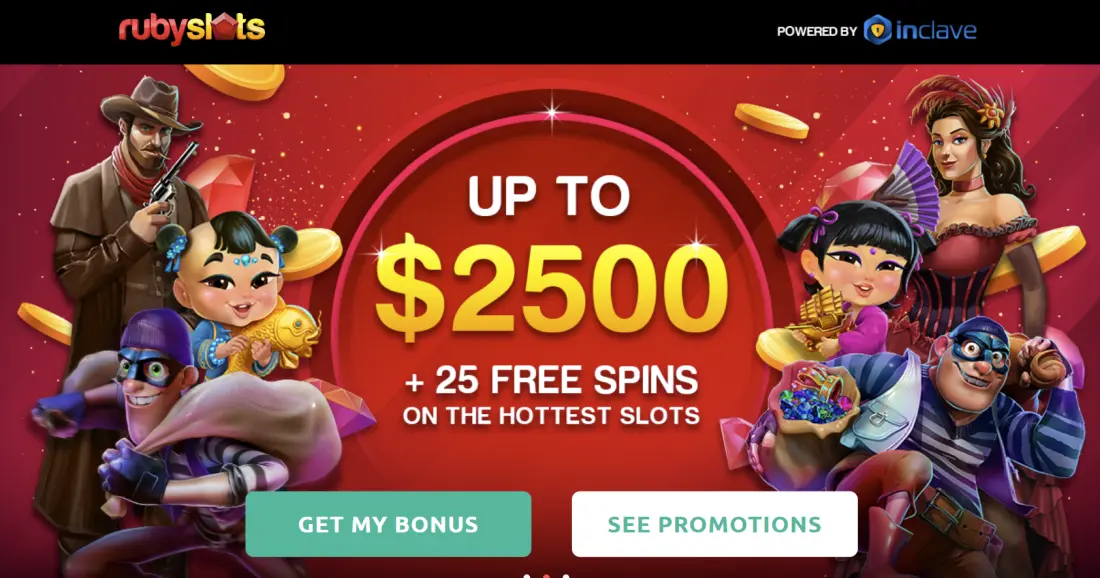
Task: Click the Inclave shield icon
Action: pos(877,30)
